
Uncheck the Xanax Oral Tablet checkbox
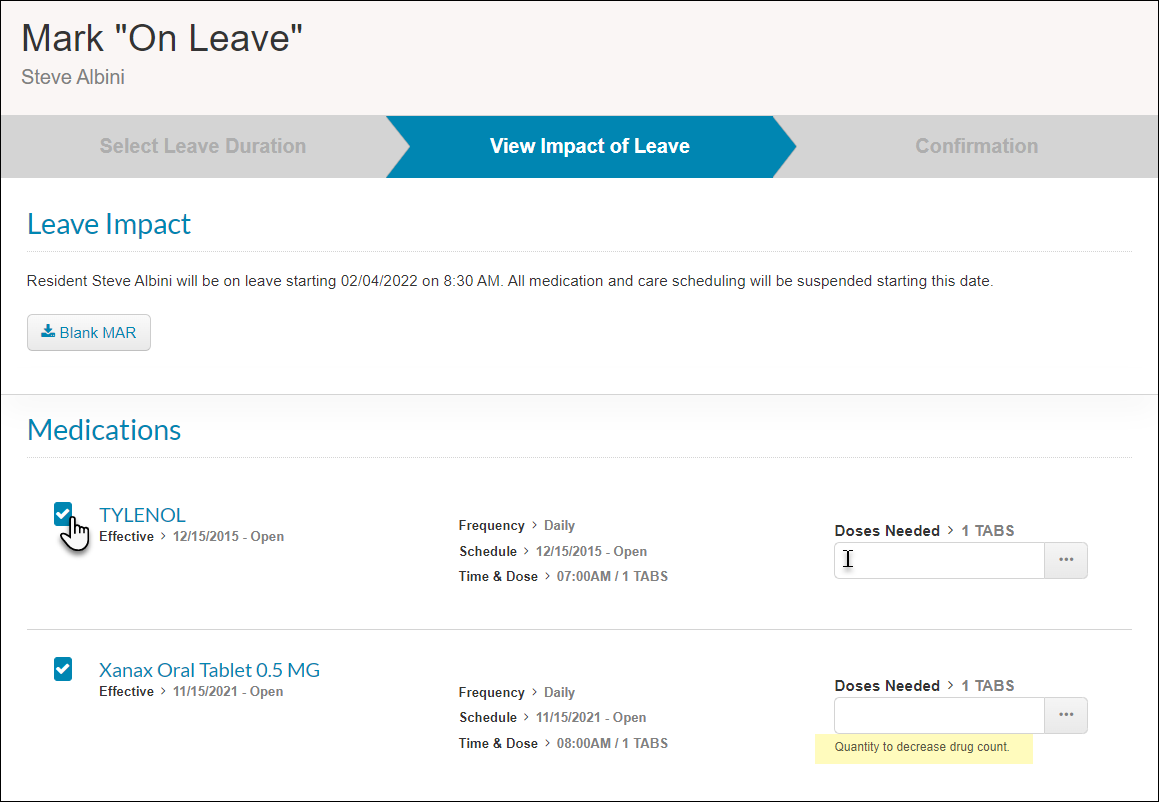[63, 669]
